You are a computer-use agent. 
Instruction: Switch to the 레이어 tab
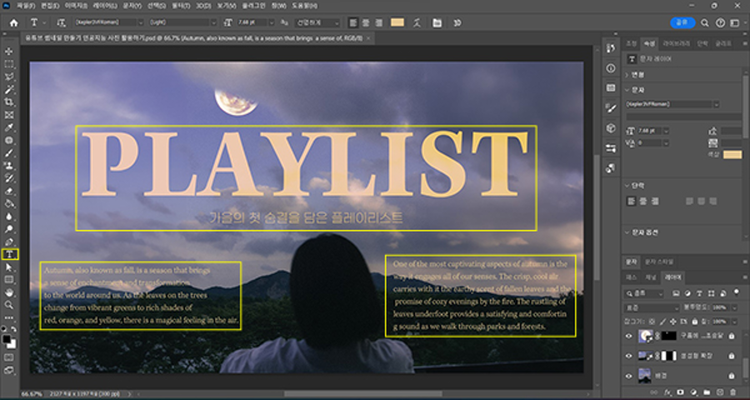pyautogui.click(x=674, y=275)
